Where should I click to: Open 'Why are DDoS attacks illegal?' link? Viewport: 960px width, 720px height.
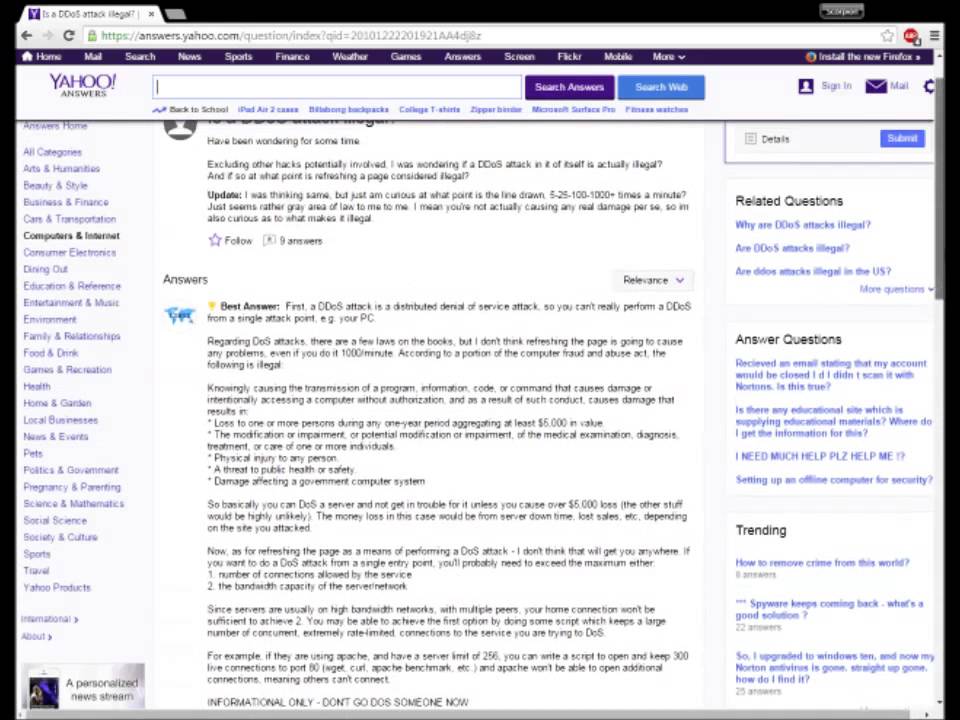pos(803,225)
